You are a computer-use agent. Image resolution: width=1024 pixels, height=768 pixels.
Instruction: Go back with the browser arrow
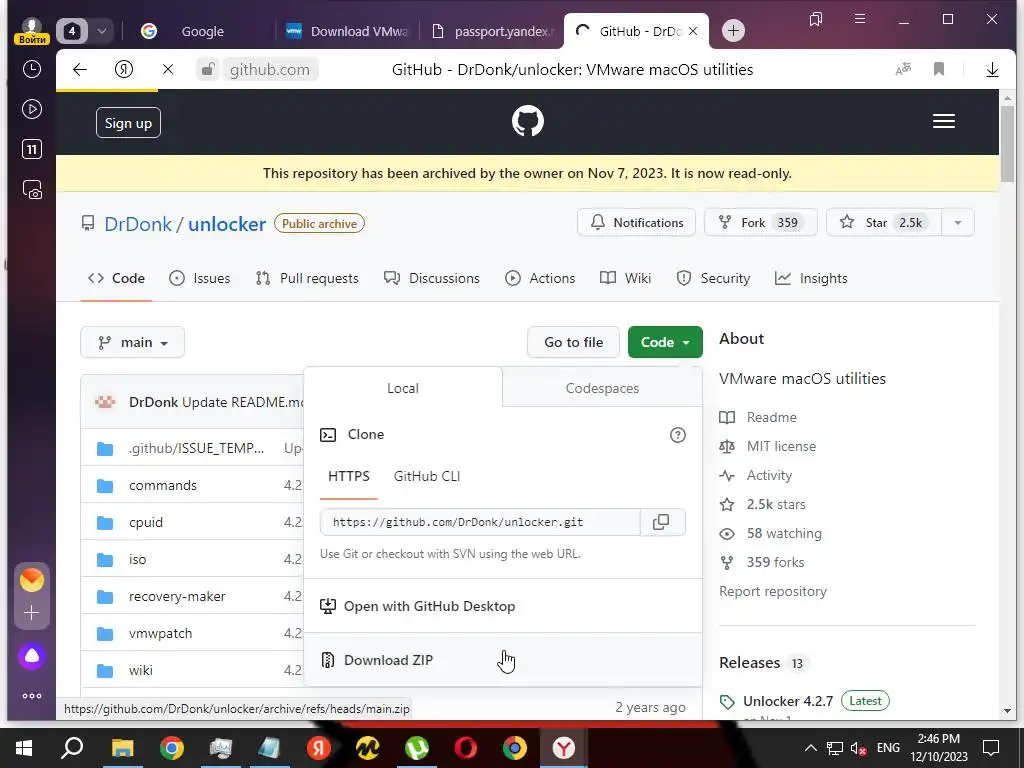pyautogui.click(x=80, y=69)
